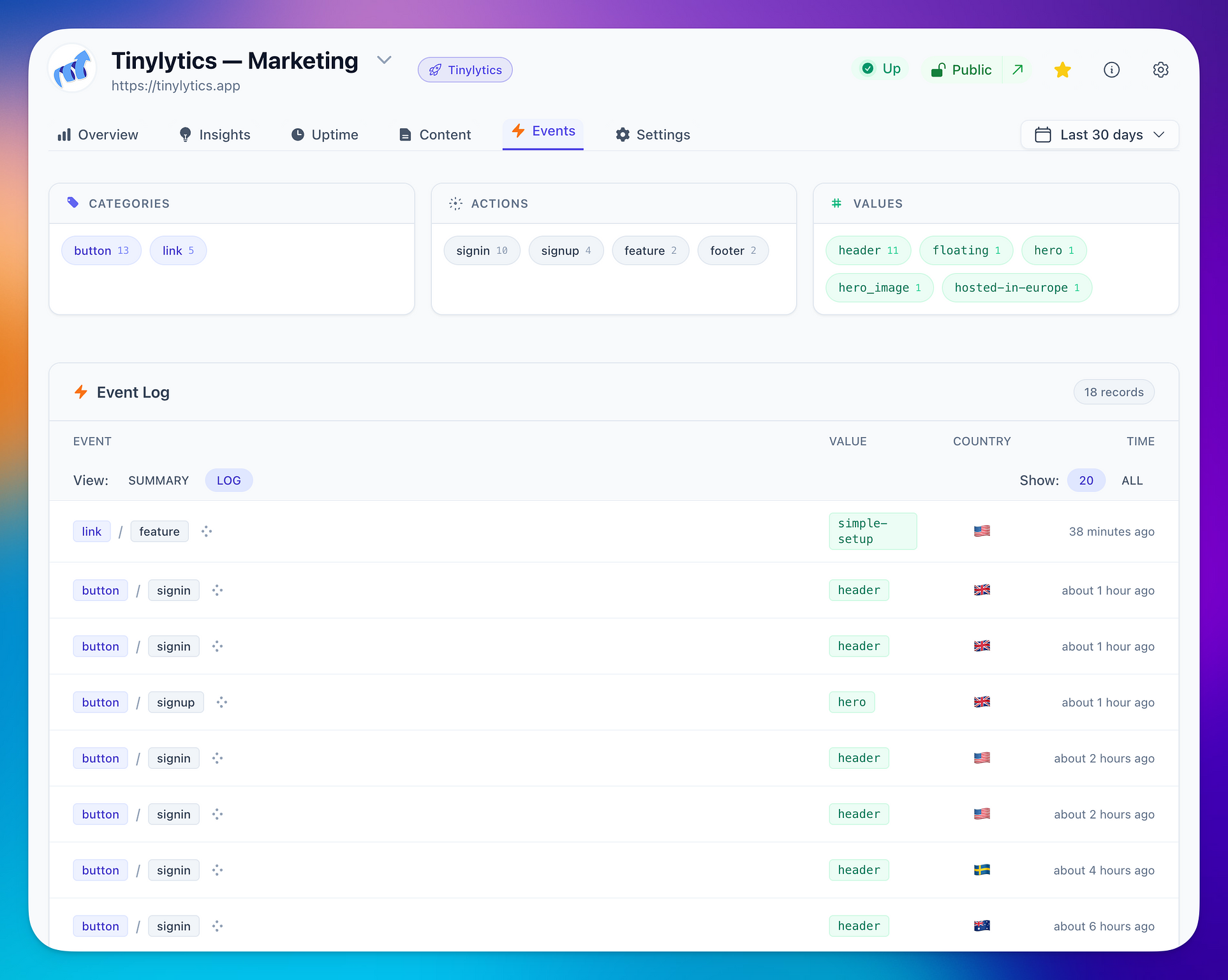Select the green hosted-in-europe value chip
The width and height of the screenshot is (1228, 980).
pos(1016,288)
